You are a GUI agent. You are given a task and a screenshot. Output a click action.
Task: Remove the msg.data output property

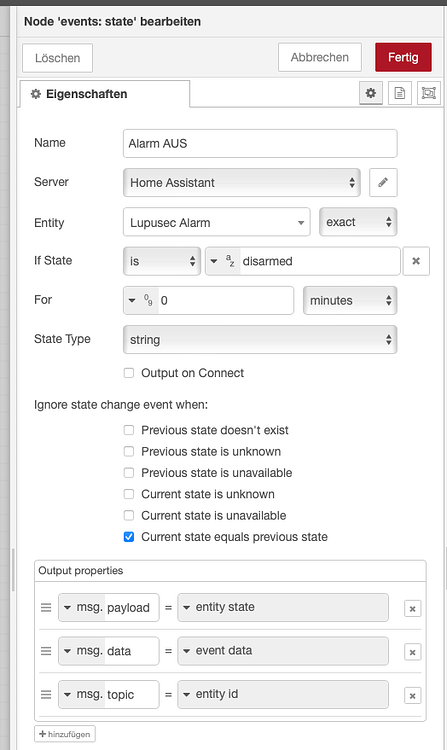click(x=413, y=652)
